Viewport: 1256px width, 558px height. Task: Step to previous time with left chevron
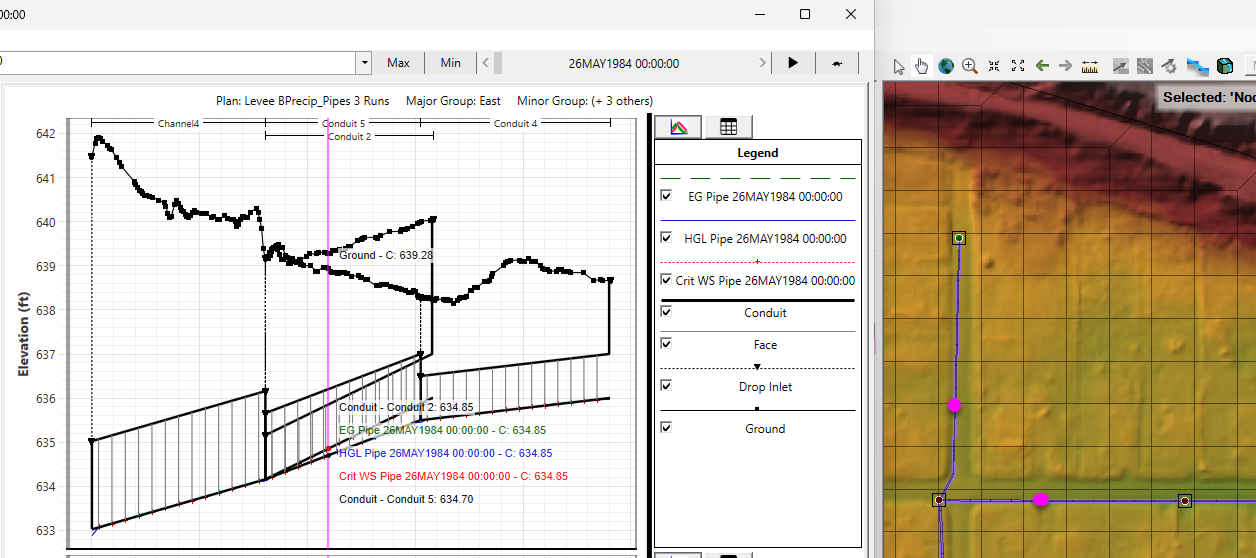click(486, 63)
